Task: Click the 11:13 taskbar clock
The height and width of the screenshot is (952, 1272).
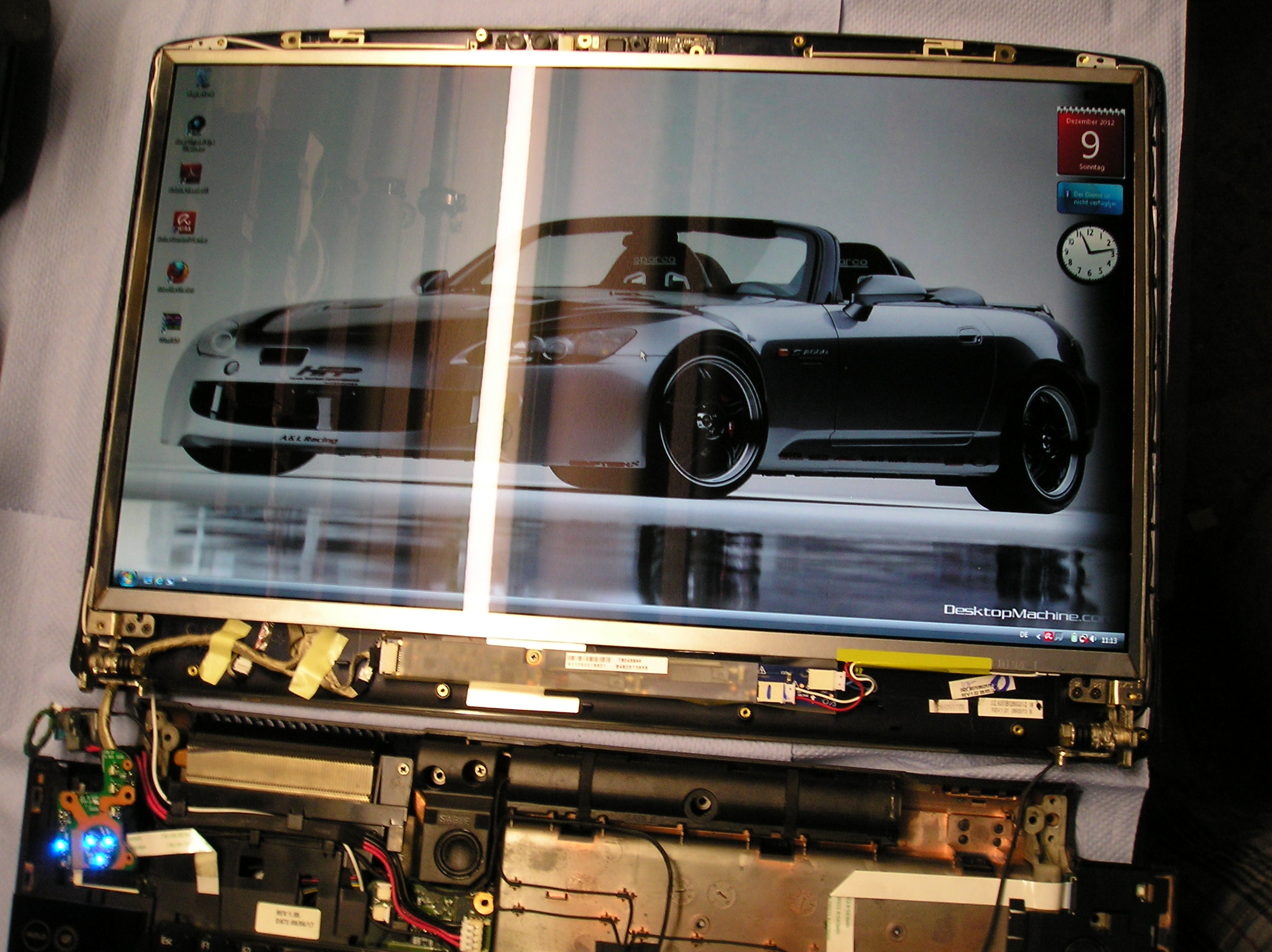Action: pos(1109,641)
